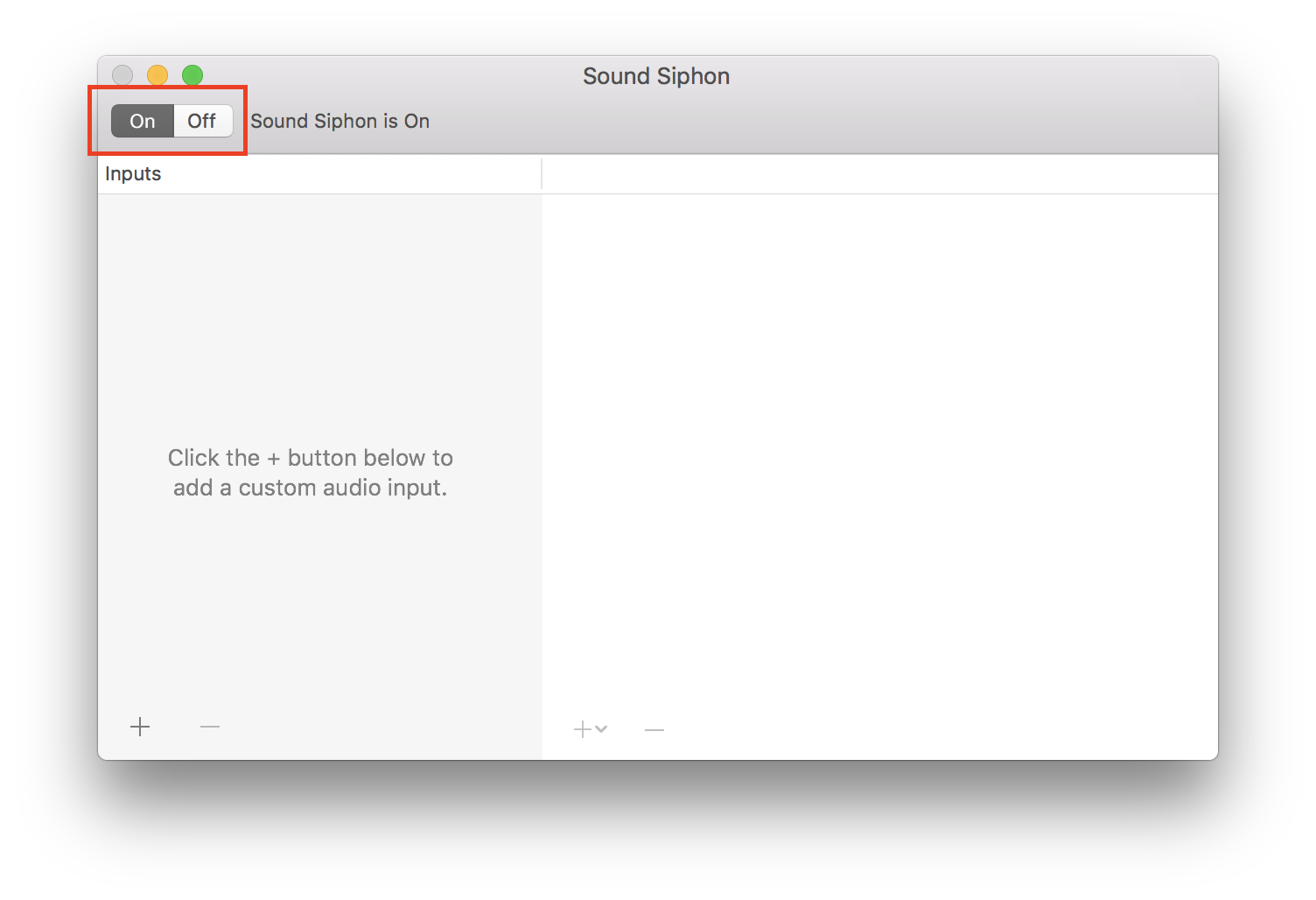Image resolution: width=1316 pixels, height=900 pixels.
Task: Remove source using the right minus icon
Action: 654,729
